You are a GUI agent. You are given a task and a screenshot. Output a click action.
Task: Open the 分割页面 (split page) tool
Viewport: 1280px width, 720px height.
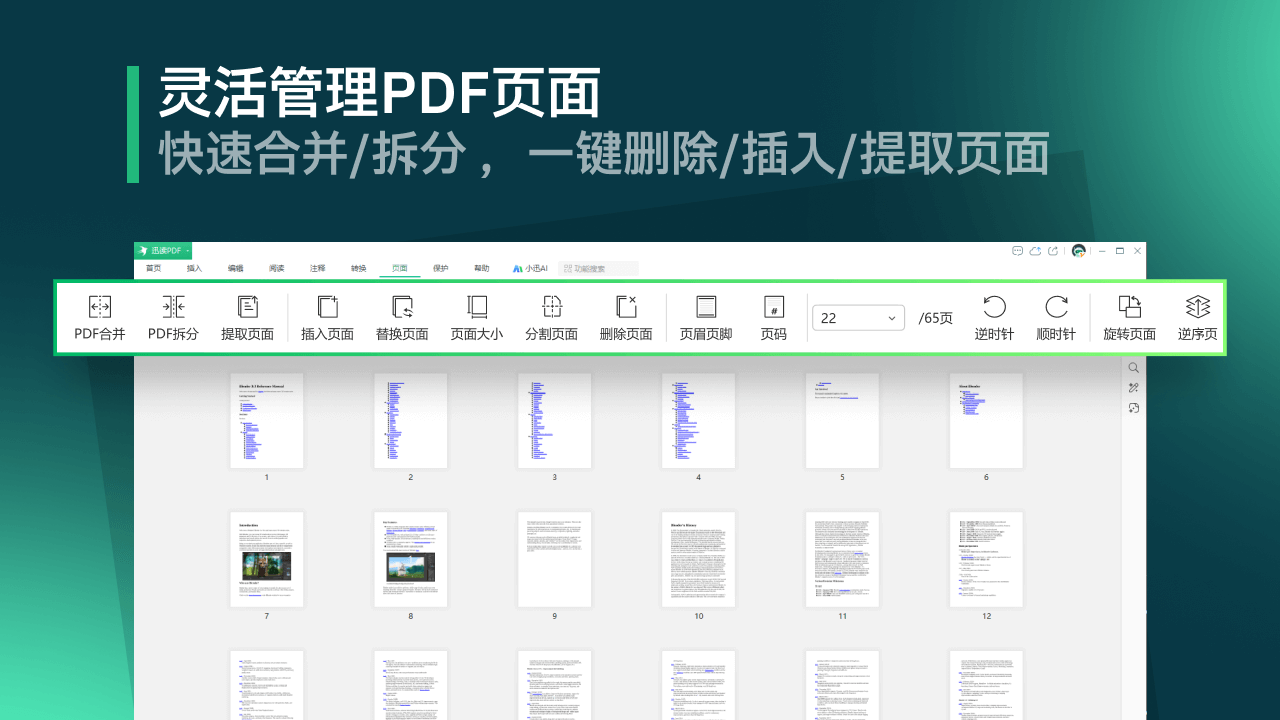coord(551,317)
